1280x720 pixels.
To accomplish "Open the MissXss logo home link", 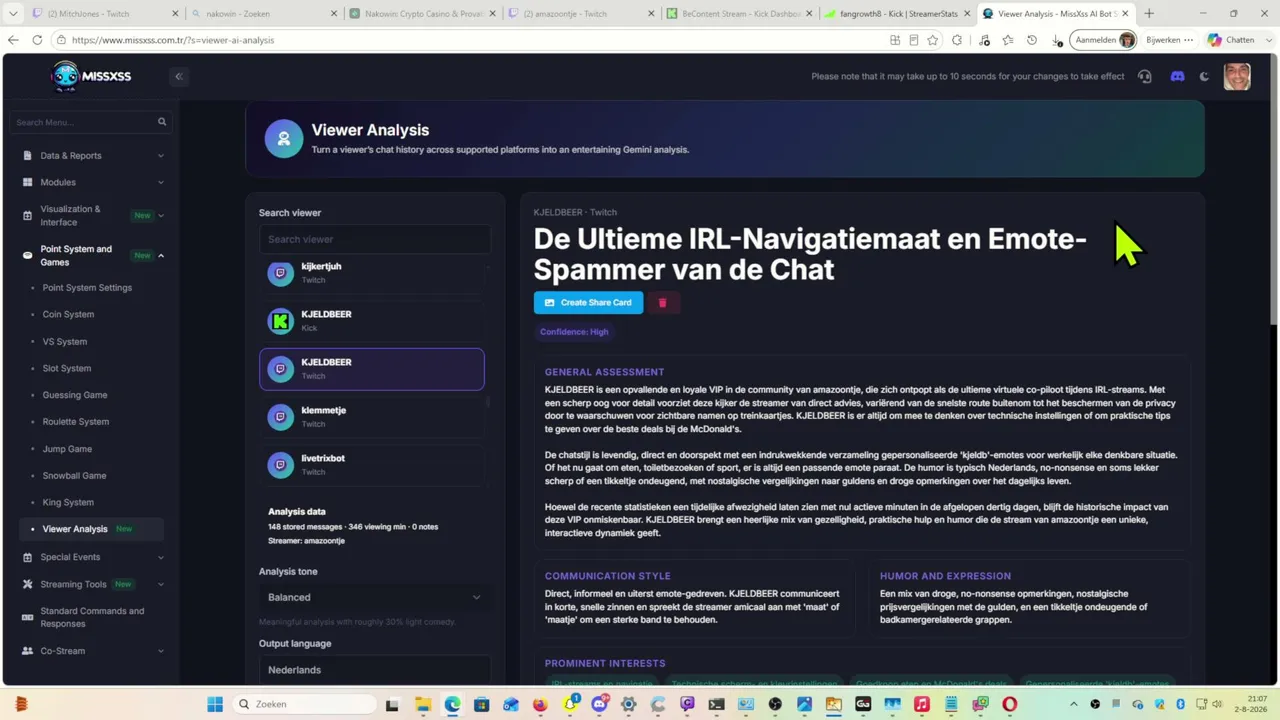I will coord(91,76).
